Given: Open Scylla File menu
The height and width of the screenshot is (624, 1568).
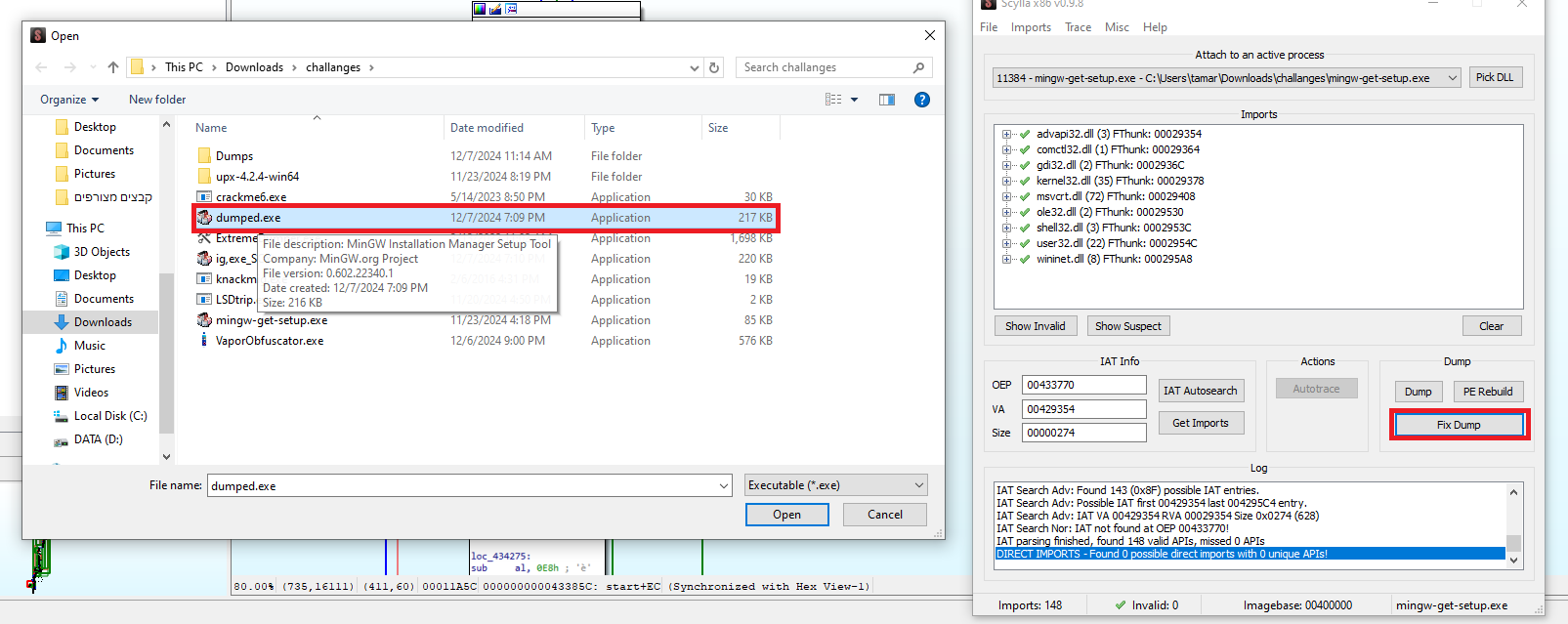Looking at the screenshot, I should pyautogui.click(x=989, y=27).
